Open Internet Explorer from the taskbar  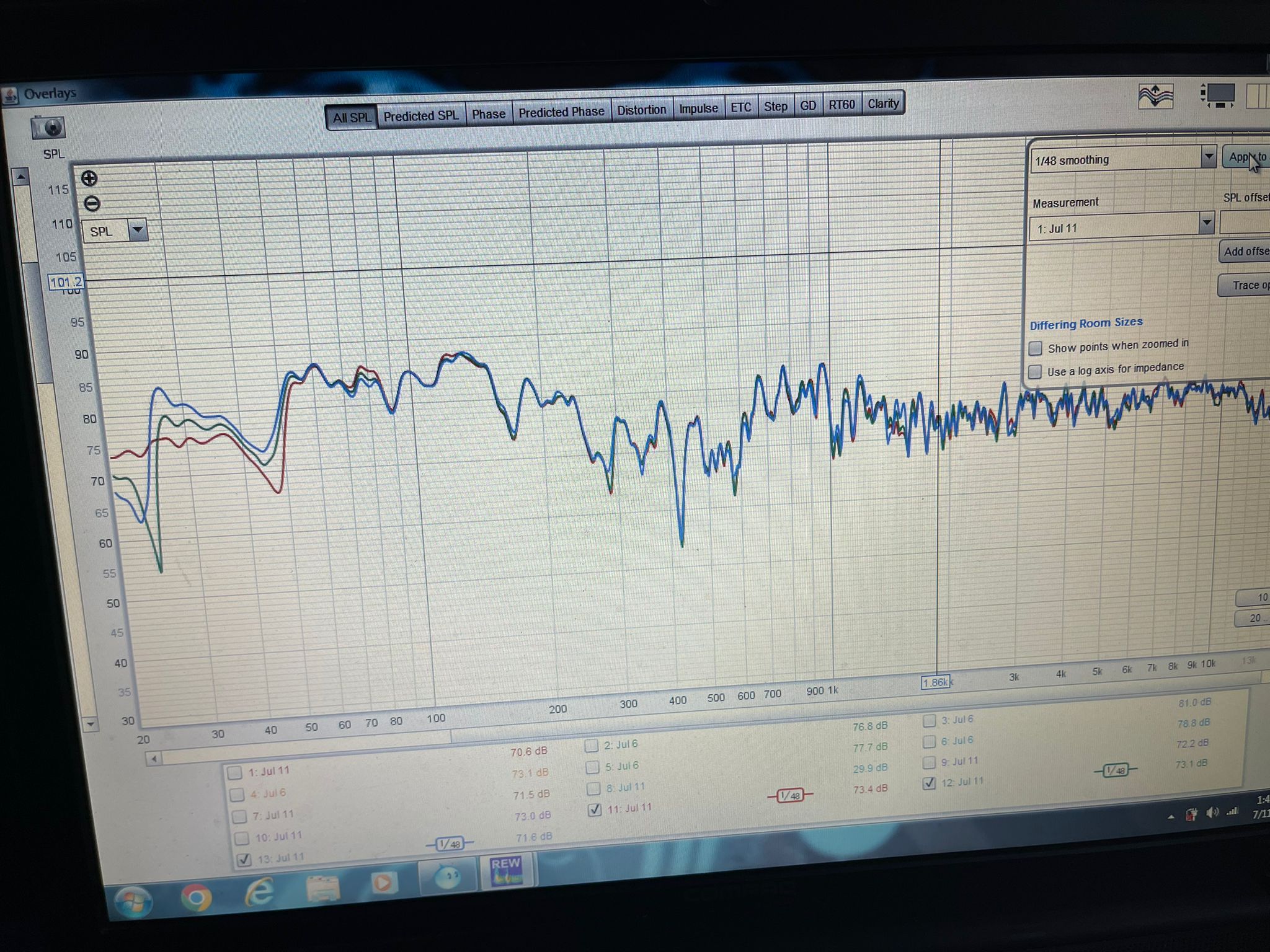click(260, 893)
